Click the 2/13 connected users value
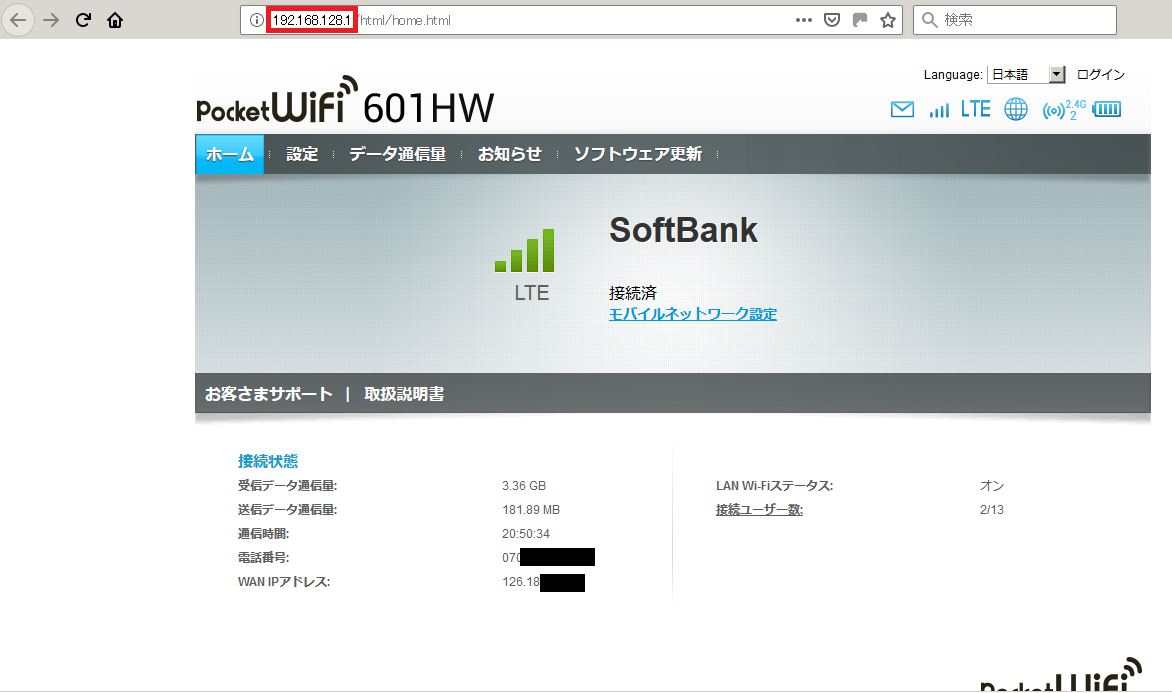Screen dimensions: 1172x693 click(x=992, y=510)
